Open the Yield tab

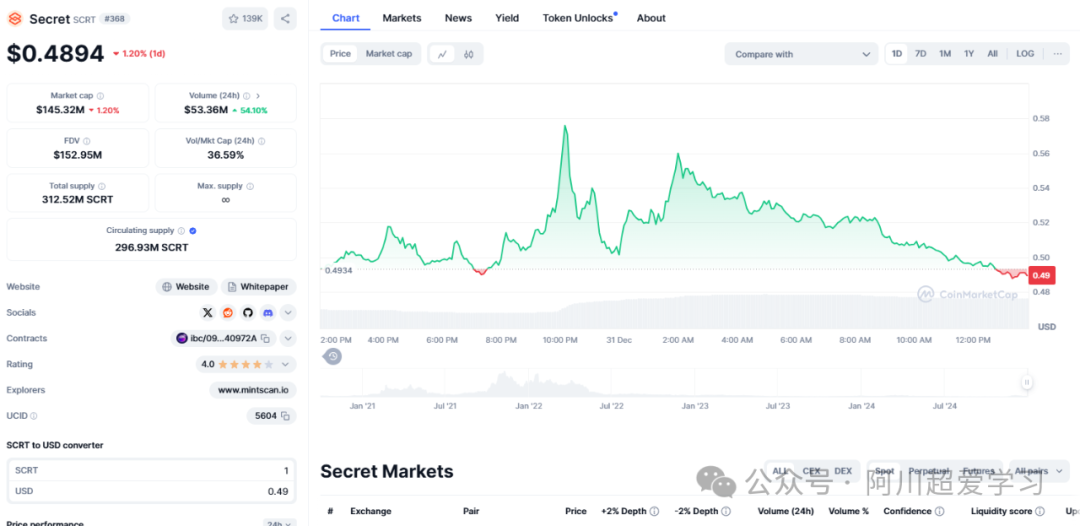[x=507, y=18]
